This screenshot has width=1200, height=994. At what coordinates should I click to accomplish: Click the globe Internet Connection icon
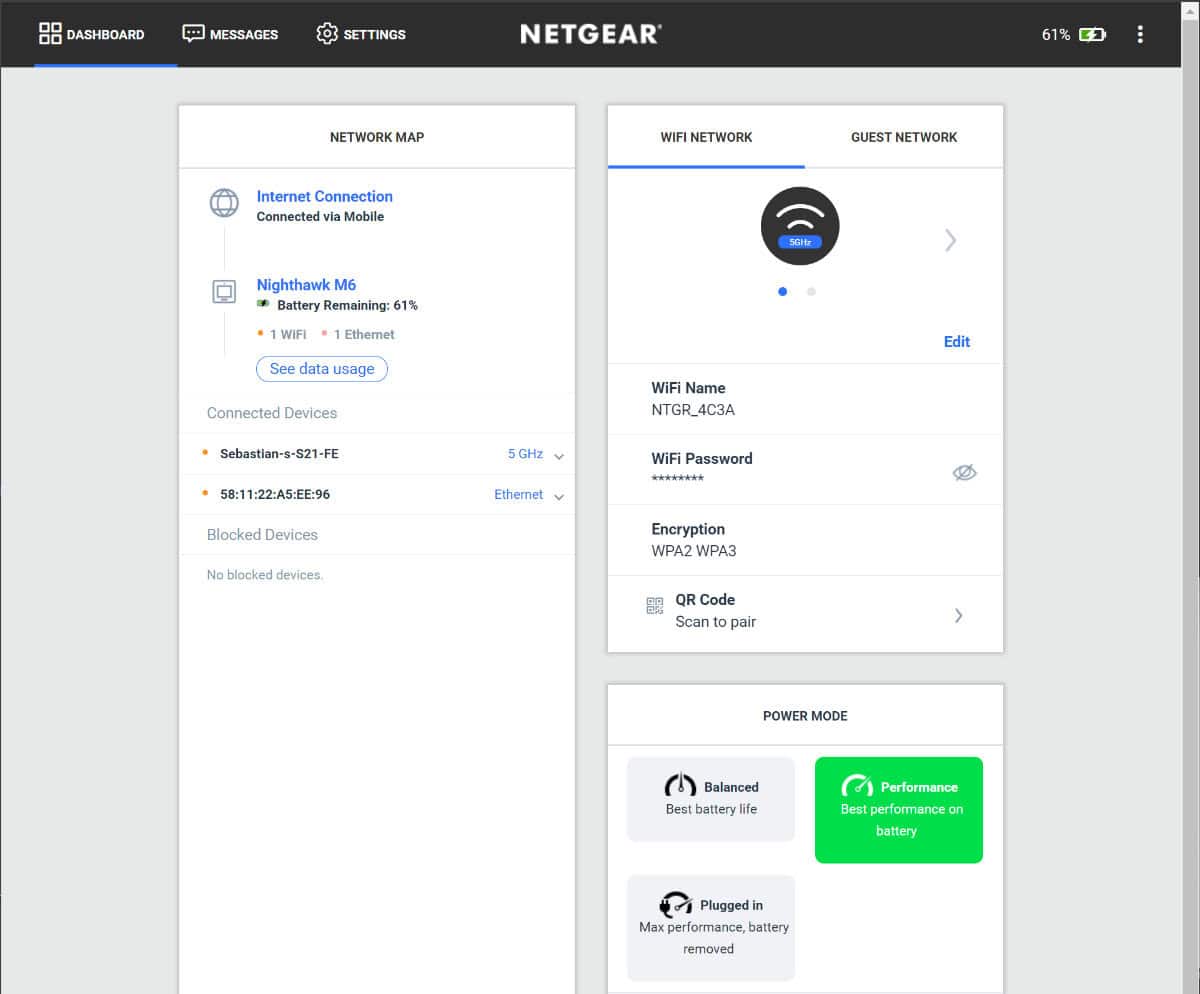[224, 202]
